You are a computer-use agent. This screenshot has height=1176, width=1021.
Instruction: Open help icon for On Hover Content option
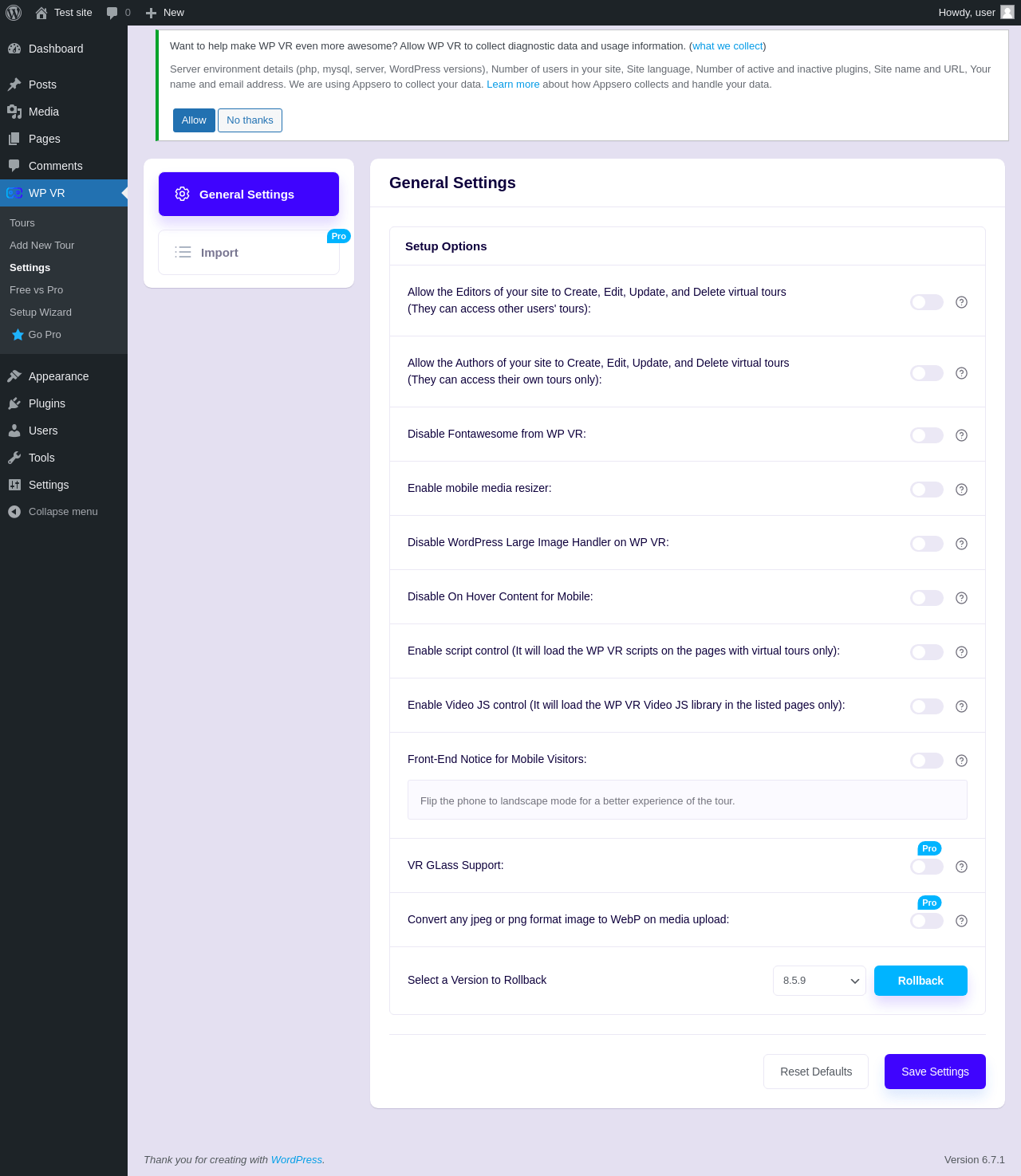(961, 598)
